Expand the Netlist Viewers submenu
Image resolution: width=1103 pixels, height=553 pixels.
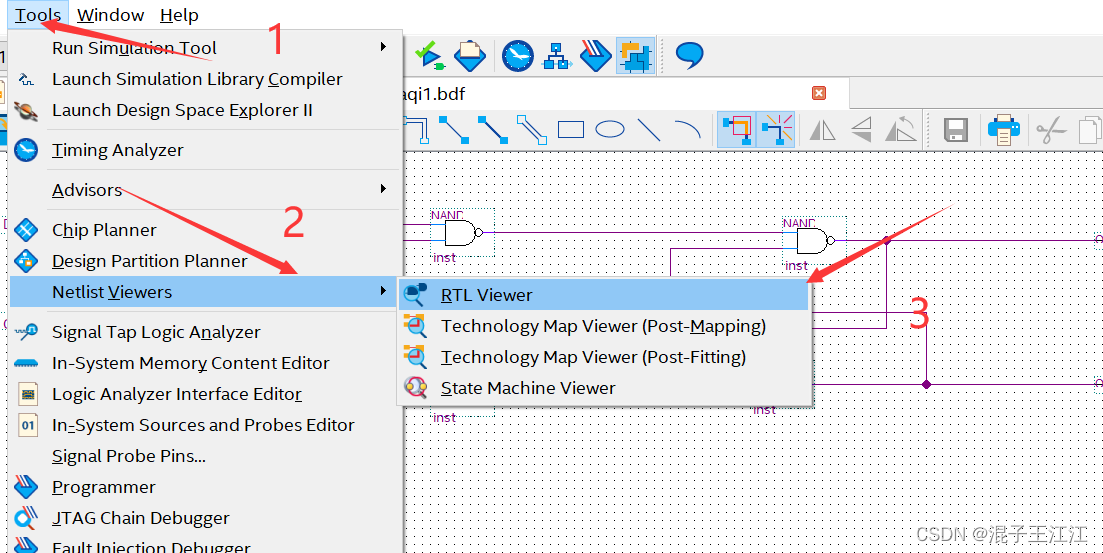[205, 292]
